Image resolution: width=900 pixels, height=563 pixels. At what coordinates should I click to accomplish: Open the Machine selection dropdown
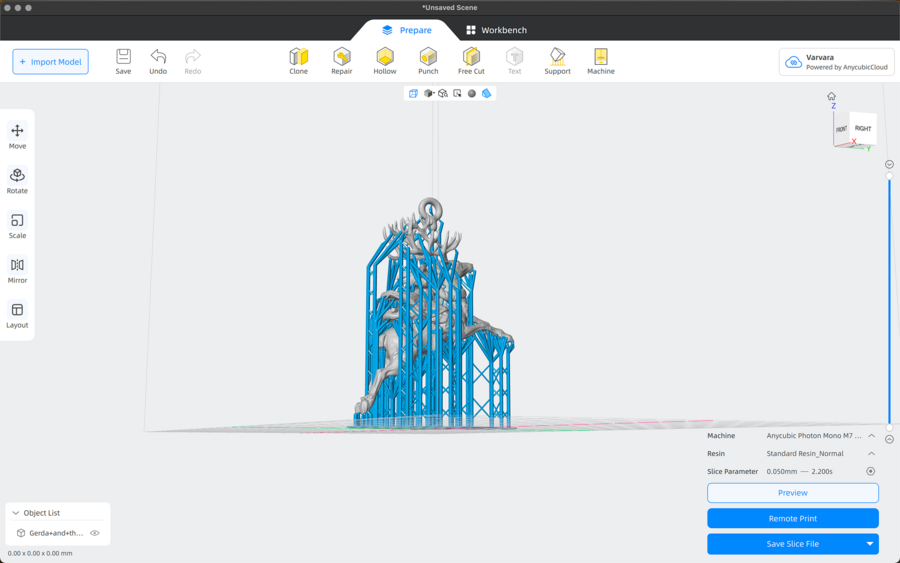click(871, 436)
